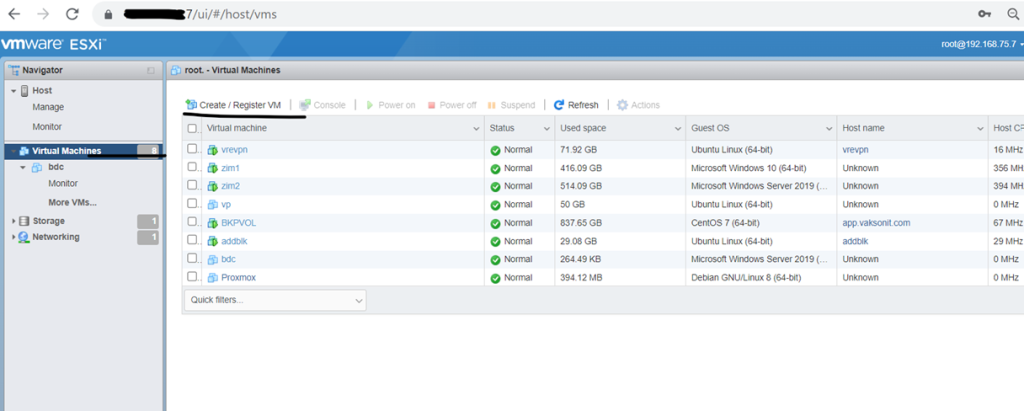Click the Proxmox VM icon
Screen dimensions: 1024x411
pos(212,277)
